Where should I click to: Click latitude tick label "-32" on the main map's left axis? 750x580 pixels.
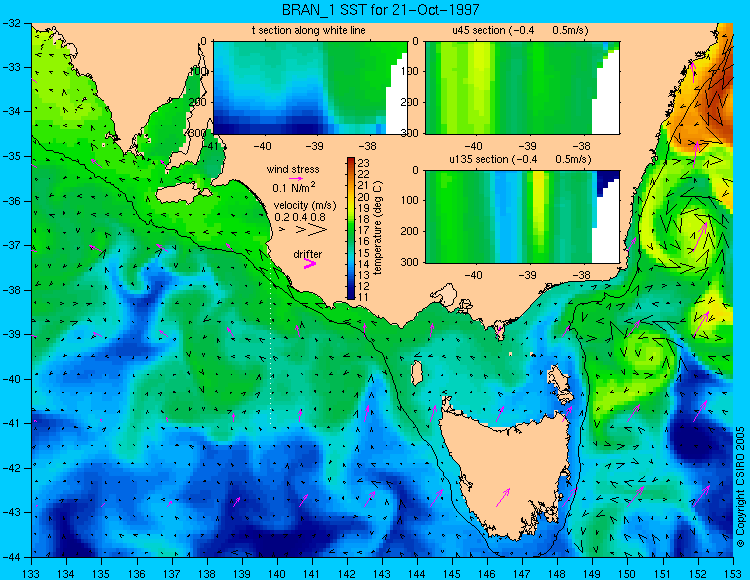click(x=11, y=22)
